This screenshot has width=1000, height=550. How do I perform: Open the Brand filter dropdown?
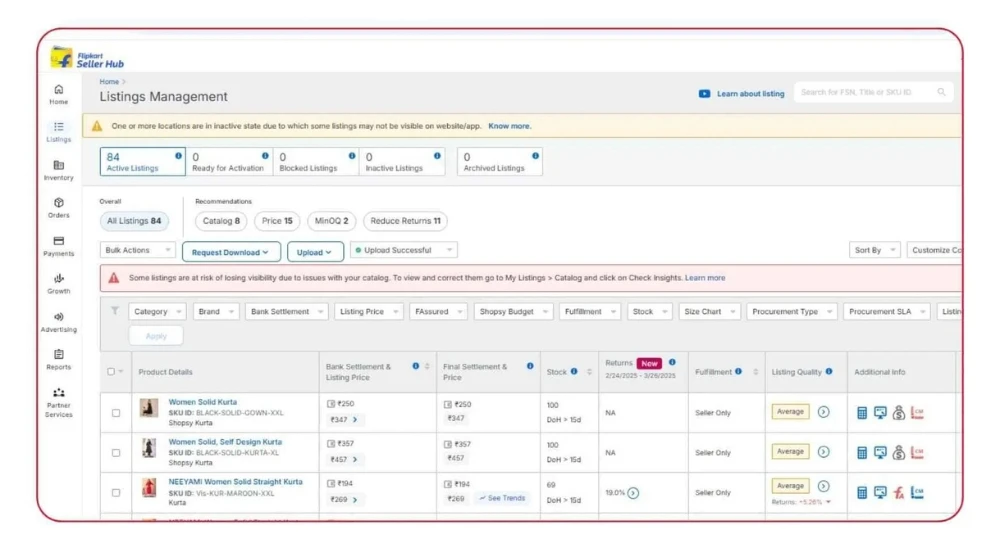tap(216, 311)
